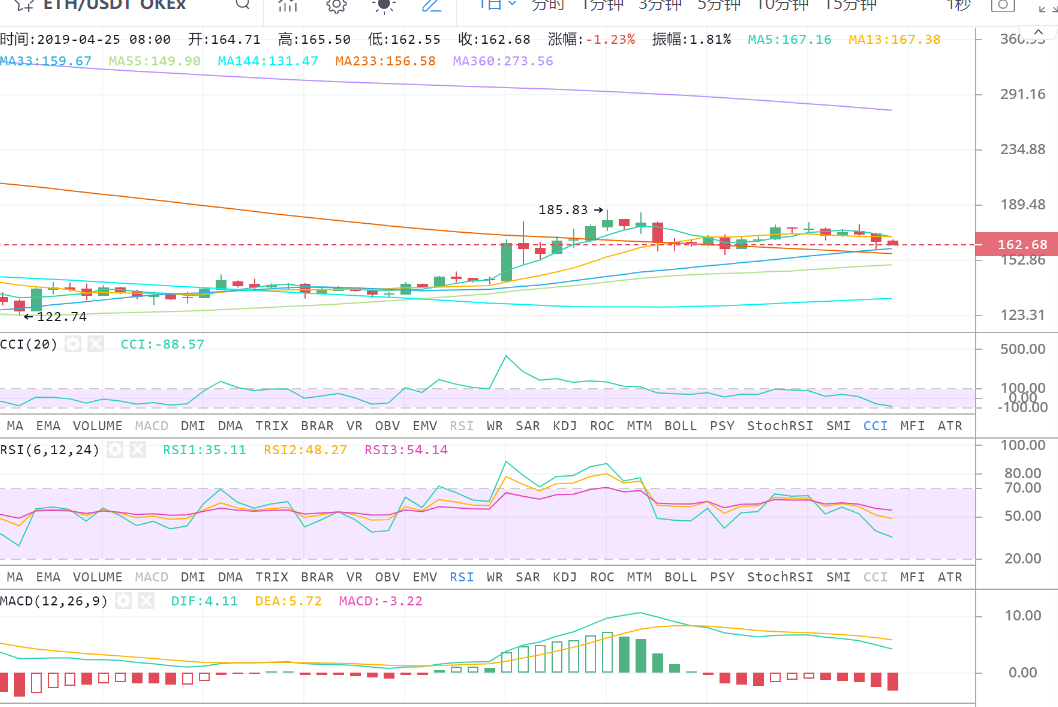The height and width of the screenshot is (707, 1058).
Task: Select StochRSI in the row below the CCI panel
Action: click(x=780, y=426)
